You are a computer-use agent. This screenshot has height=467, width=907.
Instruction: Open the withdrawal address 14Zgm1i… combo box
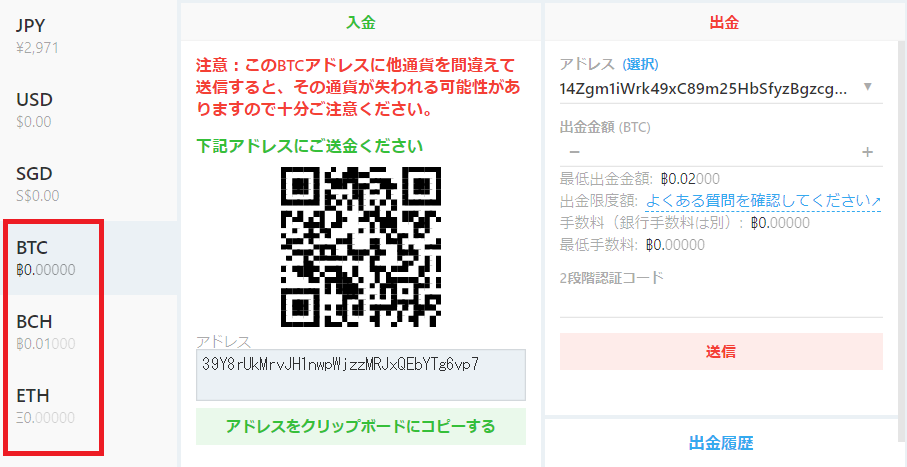click(x=721, y=89)
